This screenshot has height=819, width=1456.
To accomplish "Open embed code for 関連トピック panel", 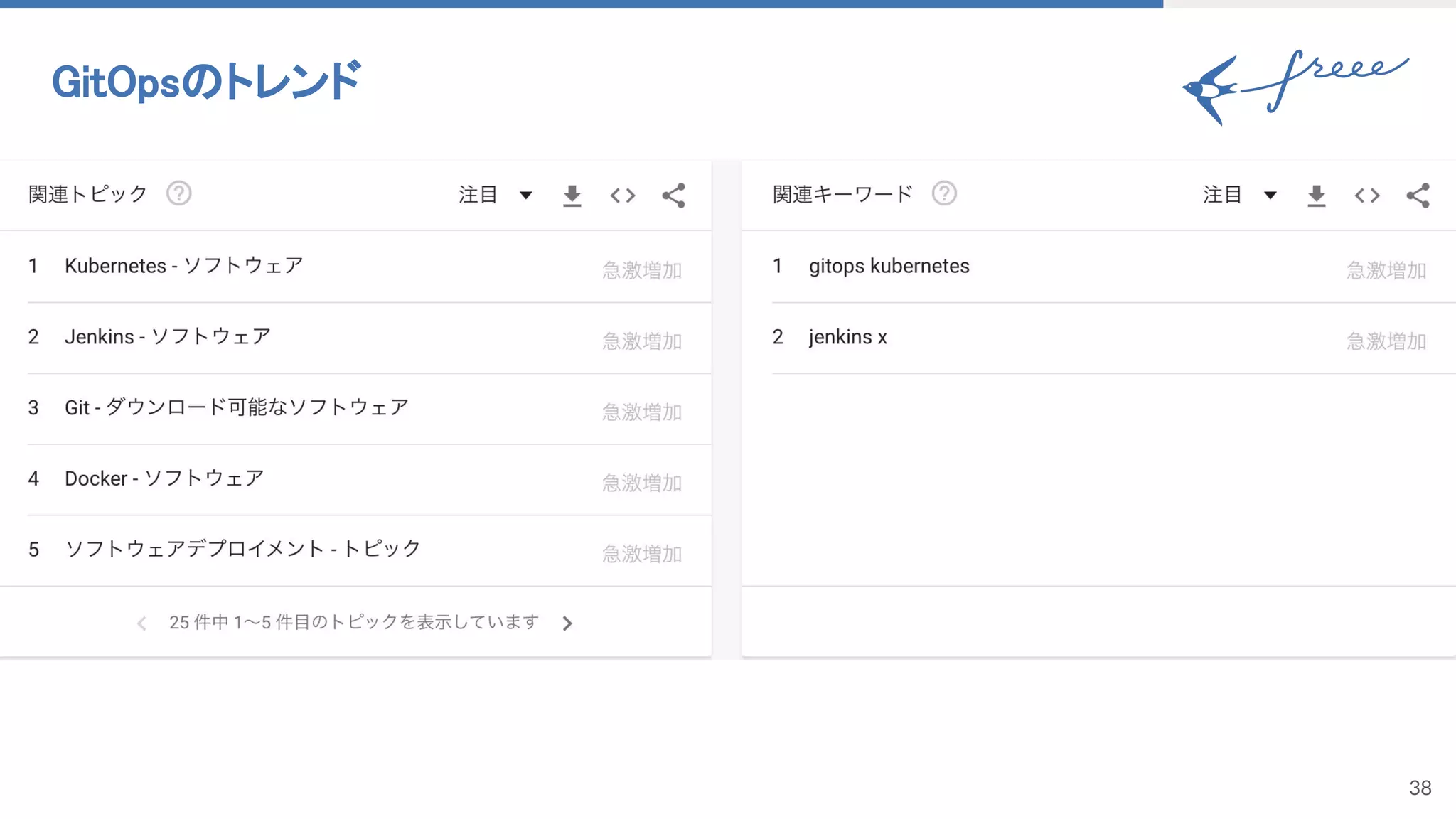I will tap(623, 196).
